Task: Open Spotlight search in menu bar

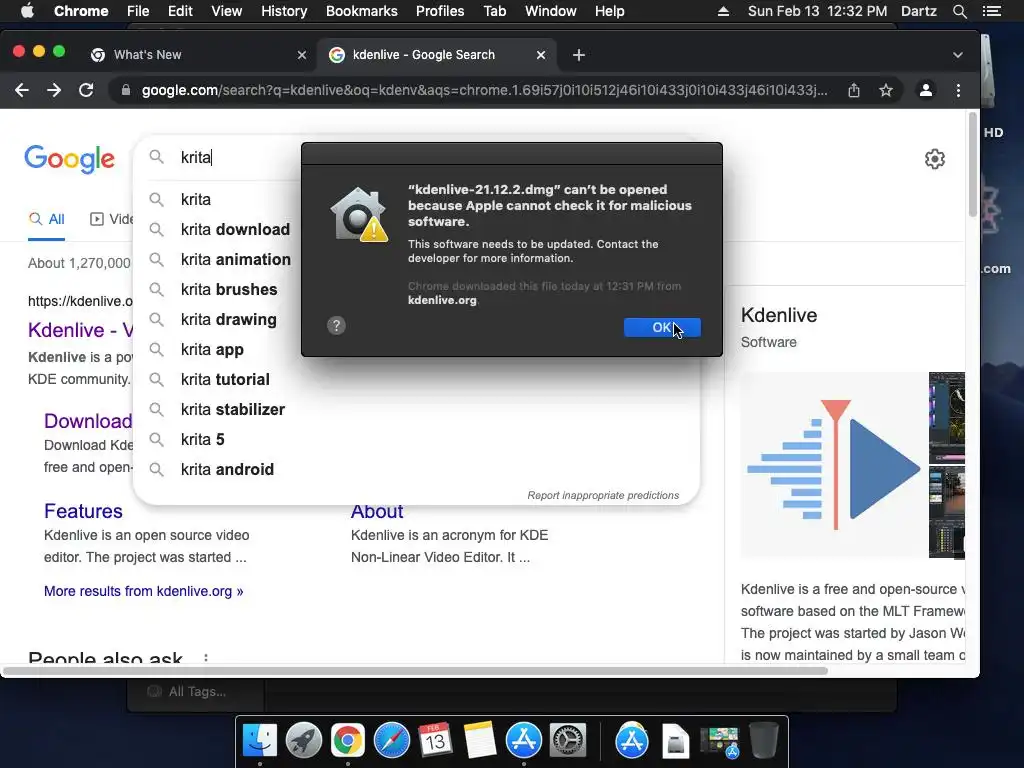Action: pos(959,11)
